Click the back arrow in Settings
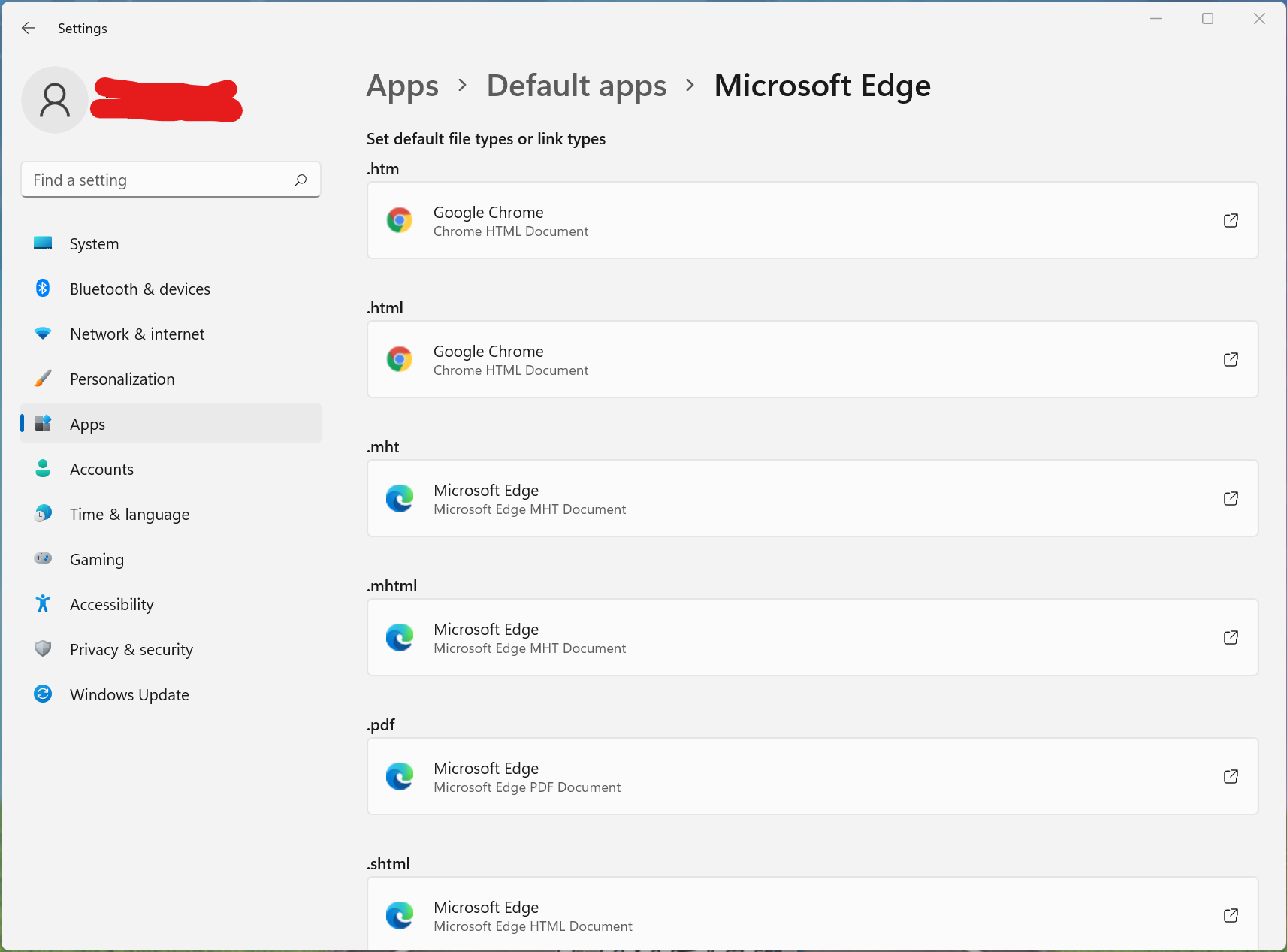 coord(29,28)
